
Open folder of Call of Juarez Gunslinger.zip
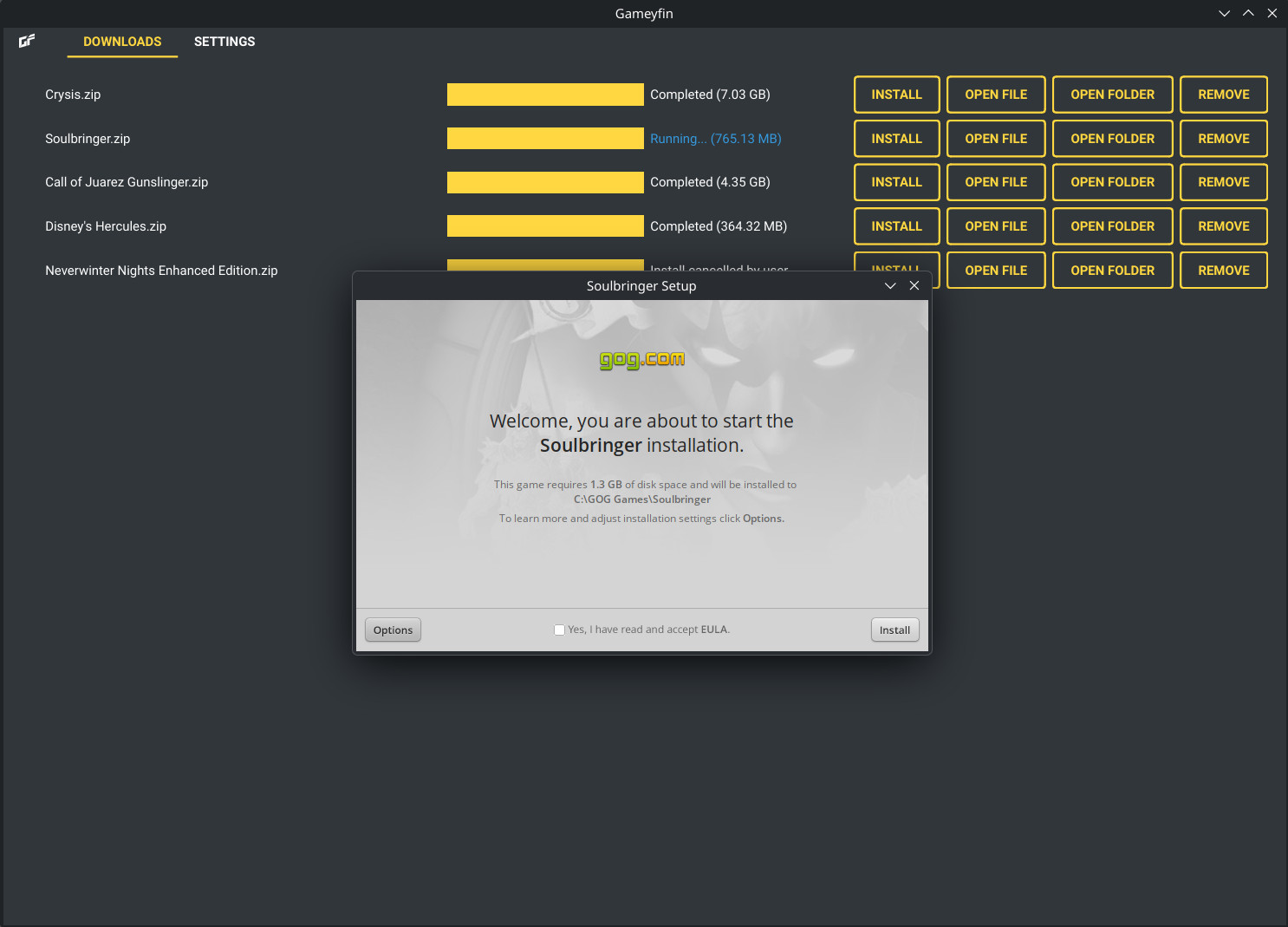pyautogui.click(x=1113, y=182)
